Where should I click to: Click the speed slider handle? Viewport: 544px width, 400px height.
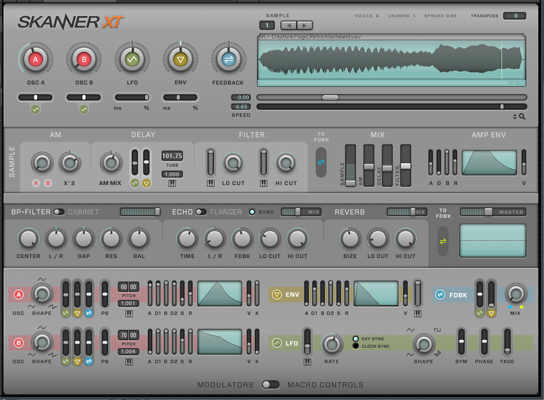click(x=502, y=107)
